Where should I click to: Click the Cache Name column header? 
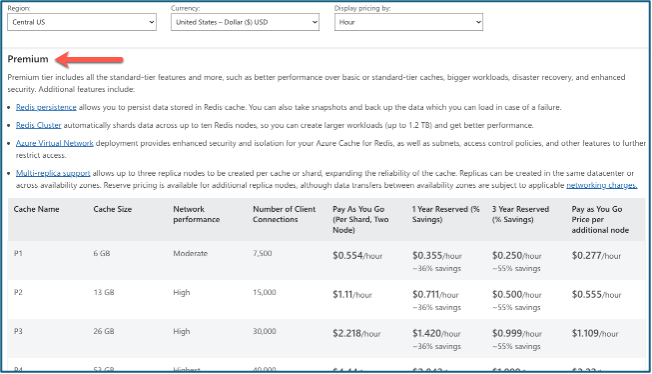[x=36, y=209]
